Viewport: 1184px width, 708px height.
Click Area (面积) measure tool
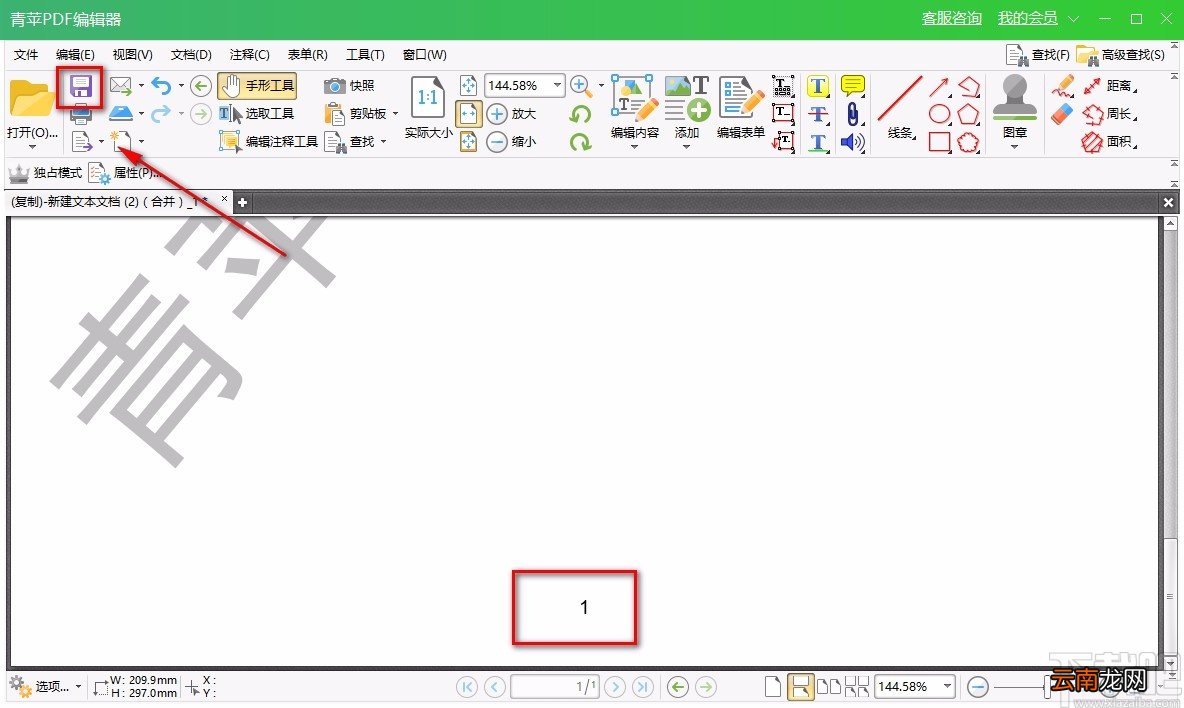click(x=1108, y=142)
